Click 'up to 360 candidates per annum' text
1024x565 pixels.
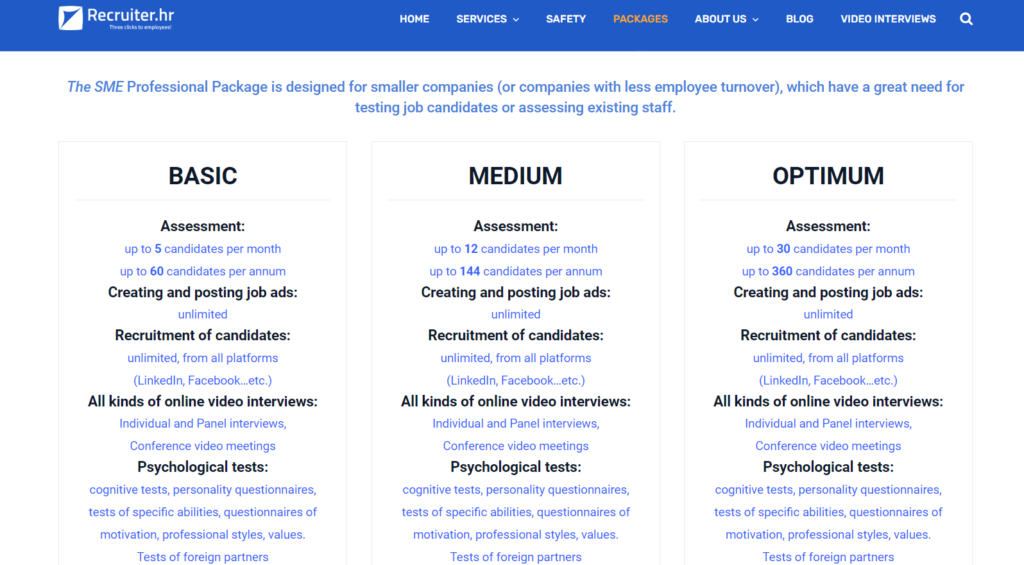828,271
